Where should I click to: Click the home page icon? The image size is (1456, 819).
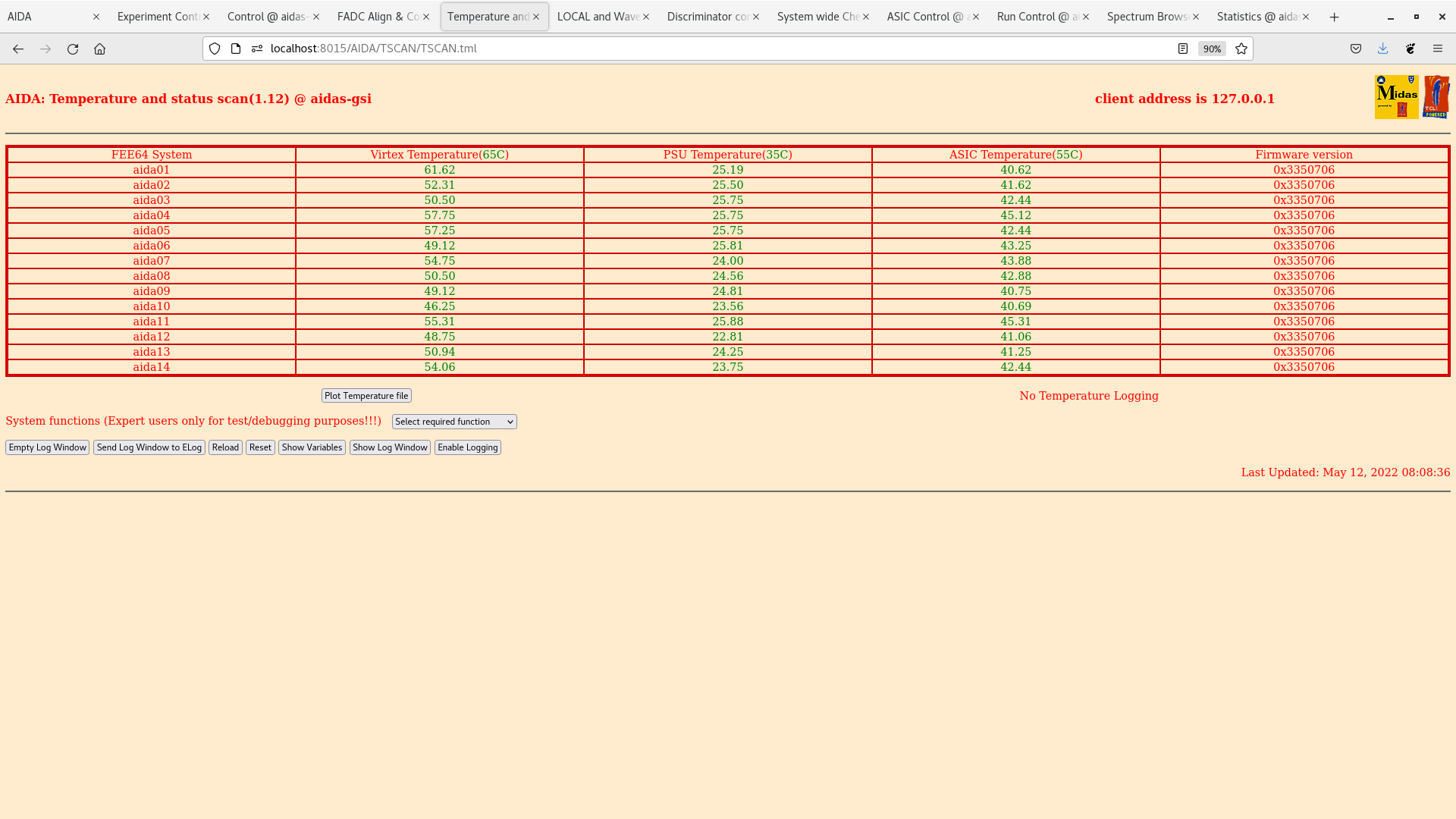[x=99, y=49]
